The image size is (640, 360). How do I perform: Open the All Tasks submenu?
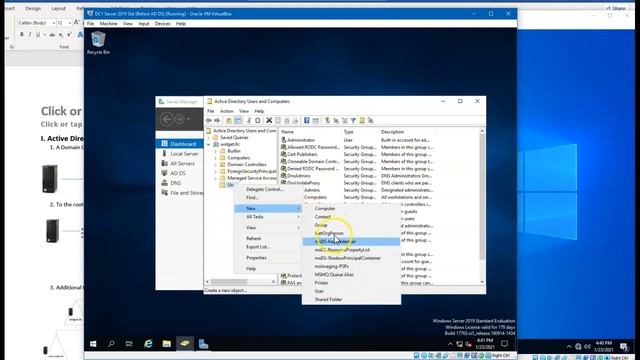268,217
